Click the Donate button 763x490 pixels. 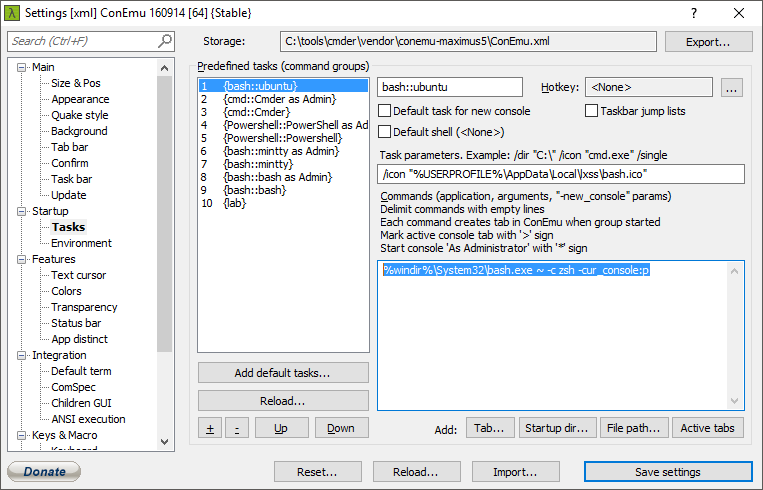[x=44, y=471]
